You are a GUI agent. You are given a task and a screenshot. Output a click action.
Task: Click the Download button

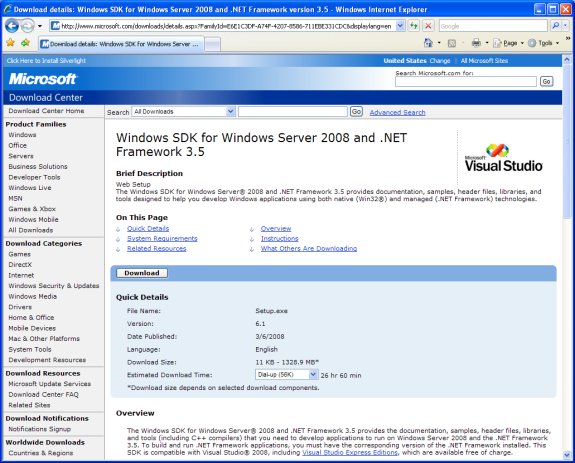[142, 273]
